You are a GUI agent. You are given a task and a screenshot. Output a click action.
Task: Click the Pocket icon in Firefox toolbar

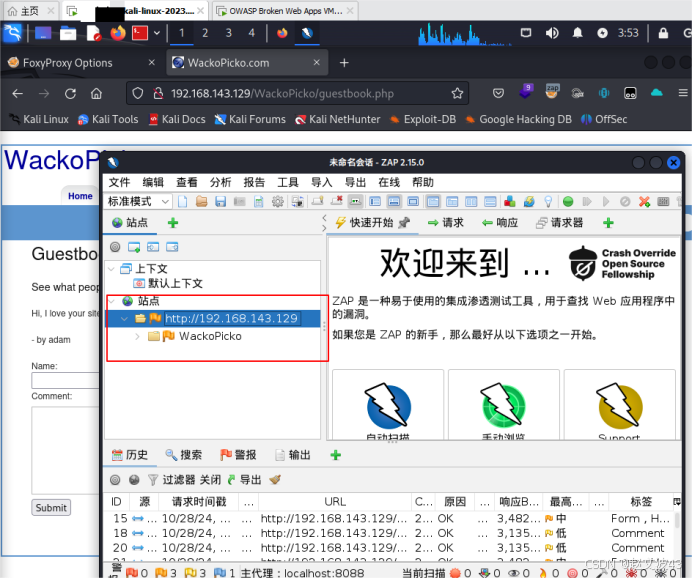[498, 94]
